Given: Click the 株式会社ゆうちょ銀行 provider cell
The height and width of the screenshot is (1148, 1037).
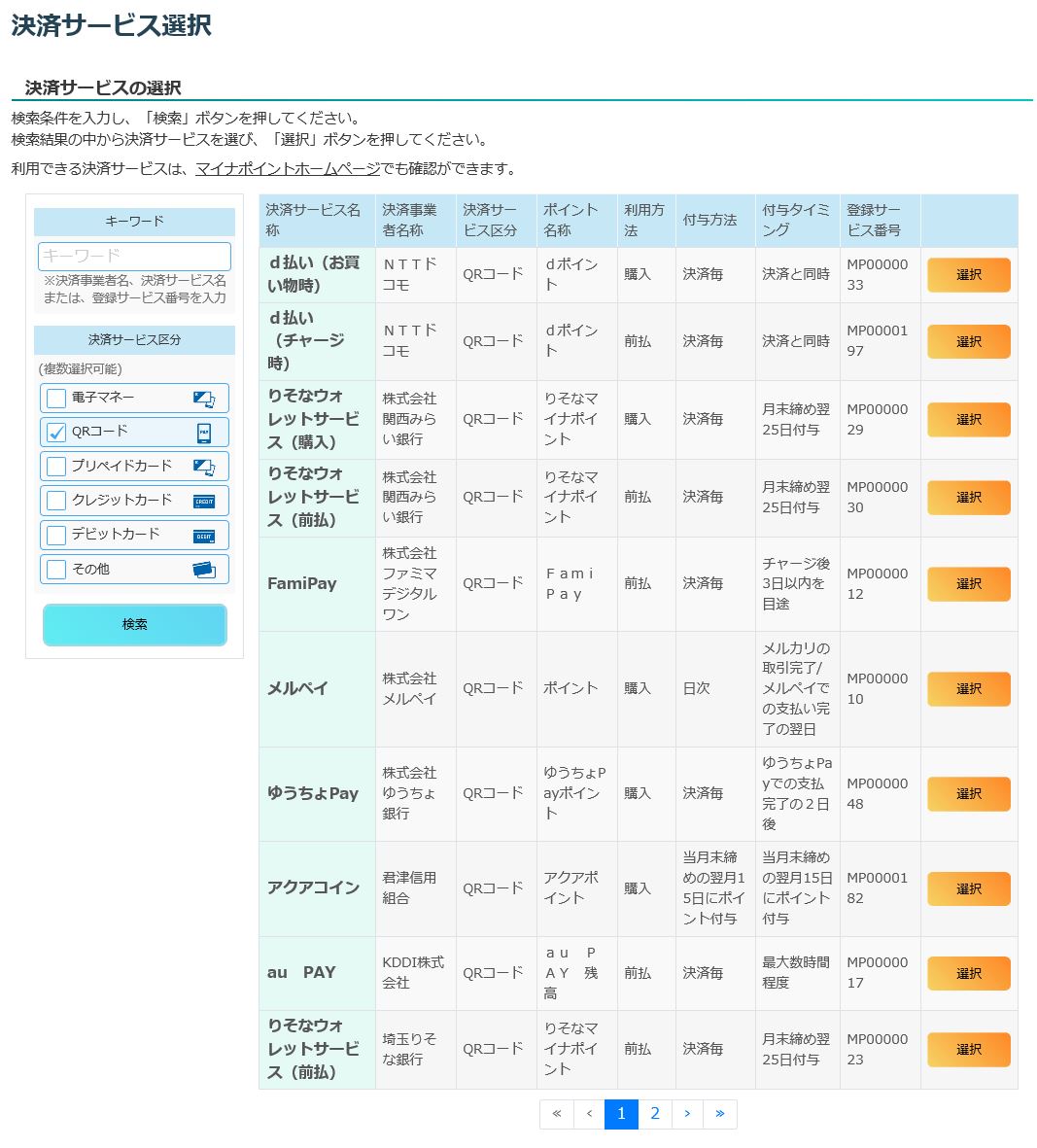Looking at the screenshot, I should pyautogui.click(x=416, y=794).
